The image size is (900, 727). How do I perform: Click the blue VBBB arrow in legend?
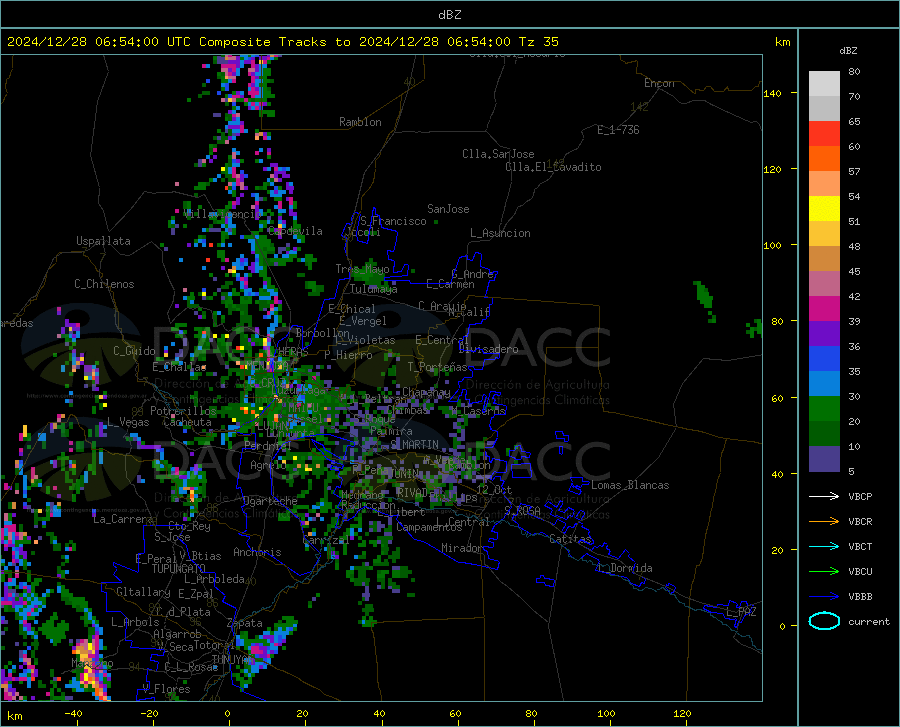tap(824, 597)
